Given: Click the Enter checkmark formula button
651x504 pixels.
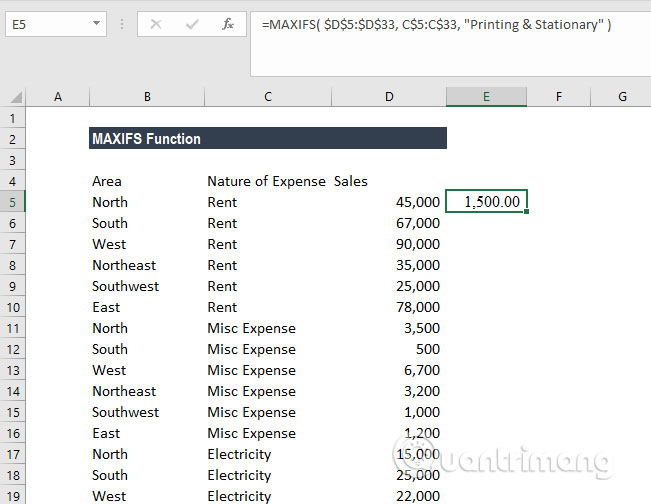Looking at the screenshot, I should [x=192, y=24].
